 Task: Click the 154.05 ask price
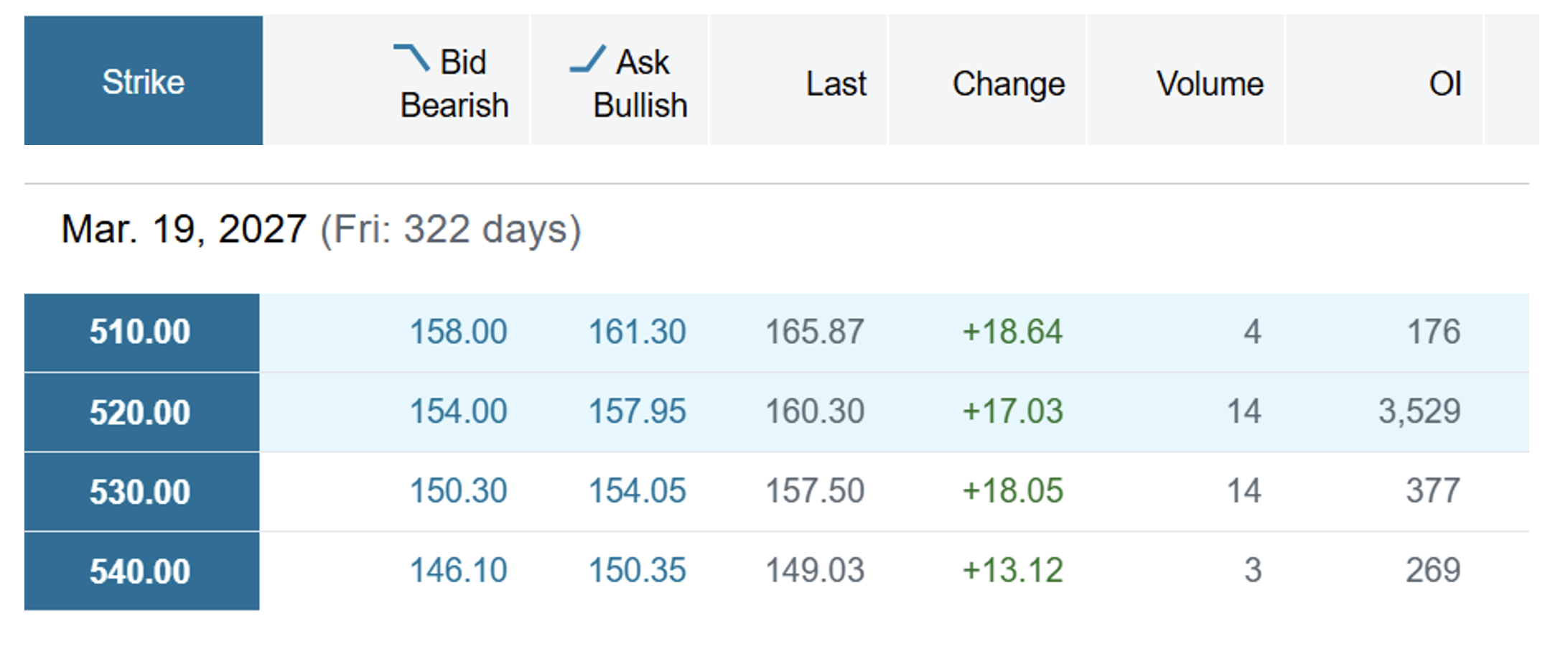point(637,492)
